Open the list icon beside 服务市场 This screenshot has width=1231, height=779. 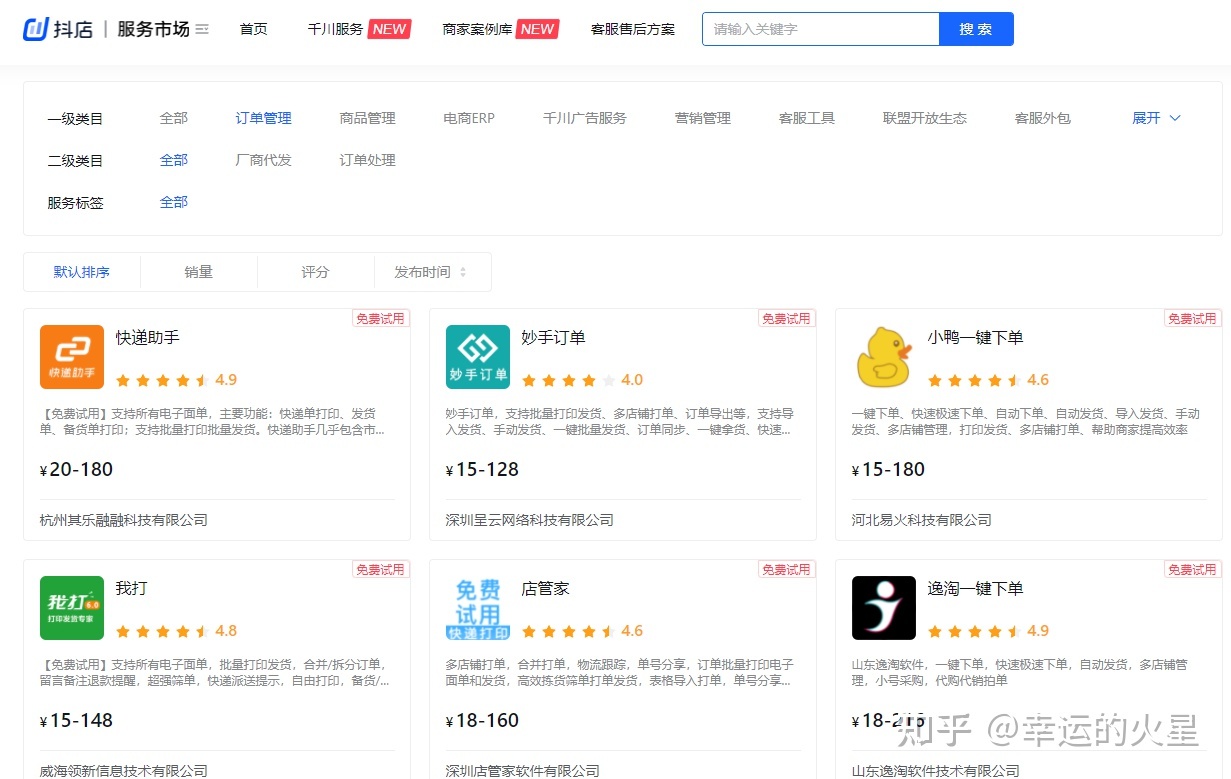202,29
